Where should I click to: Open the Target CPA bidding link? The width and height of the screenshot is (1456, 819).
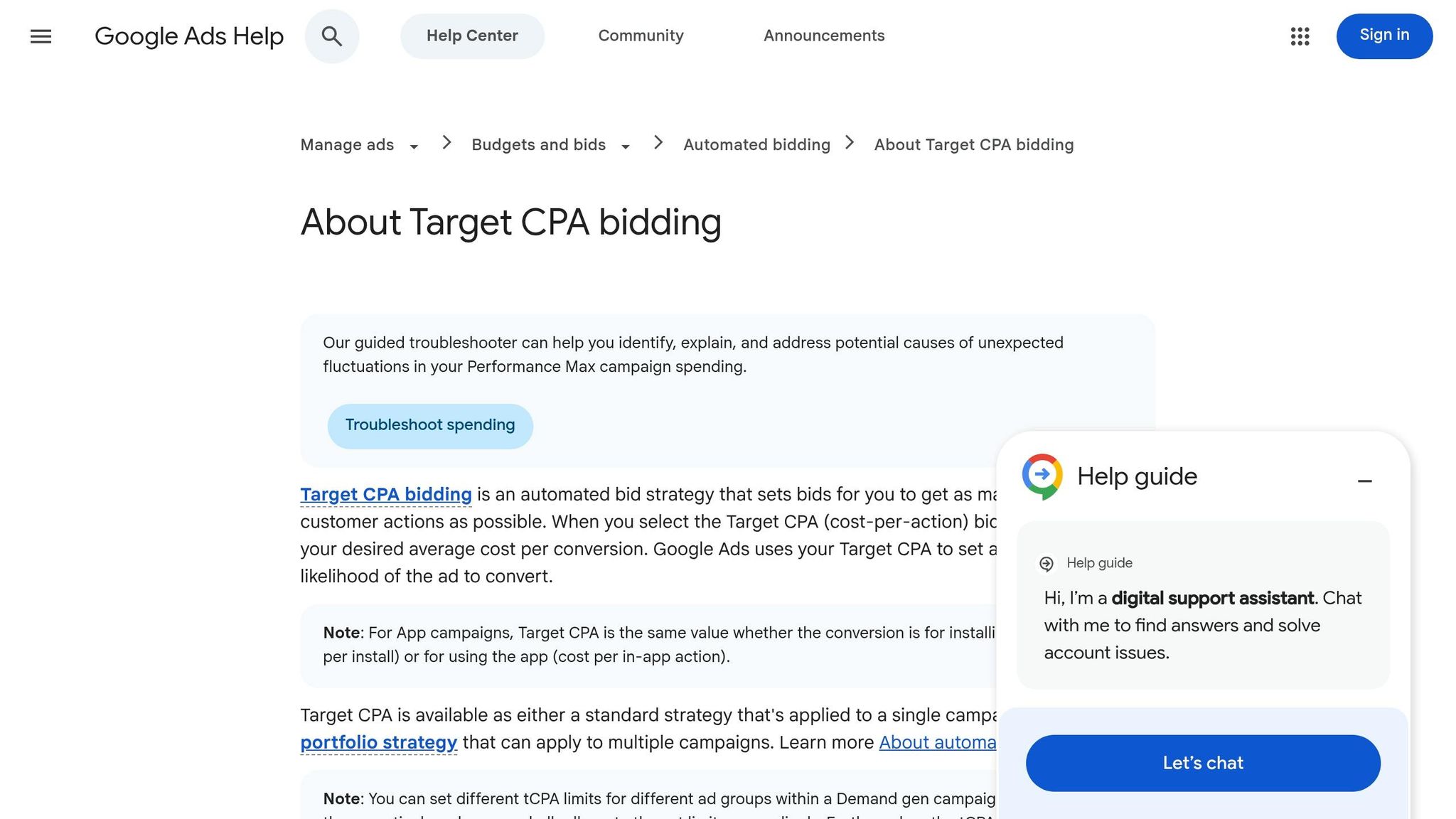[385, 494]
